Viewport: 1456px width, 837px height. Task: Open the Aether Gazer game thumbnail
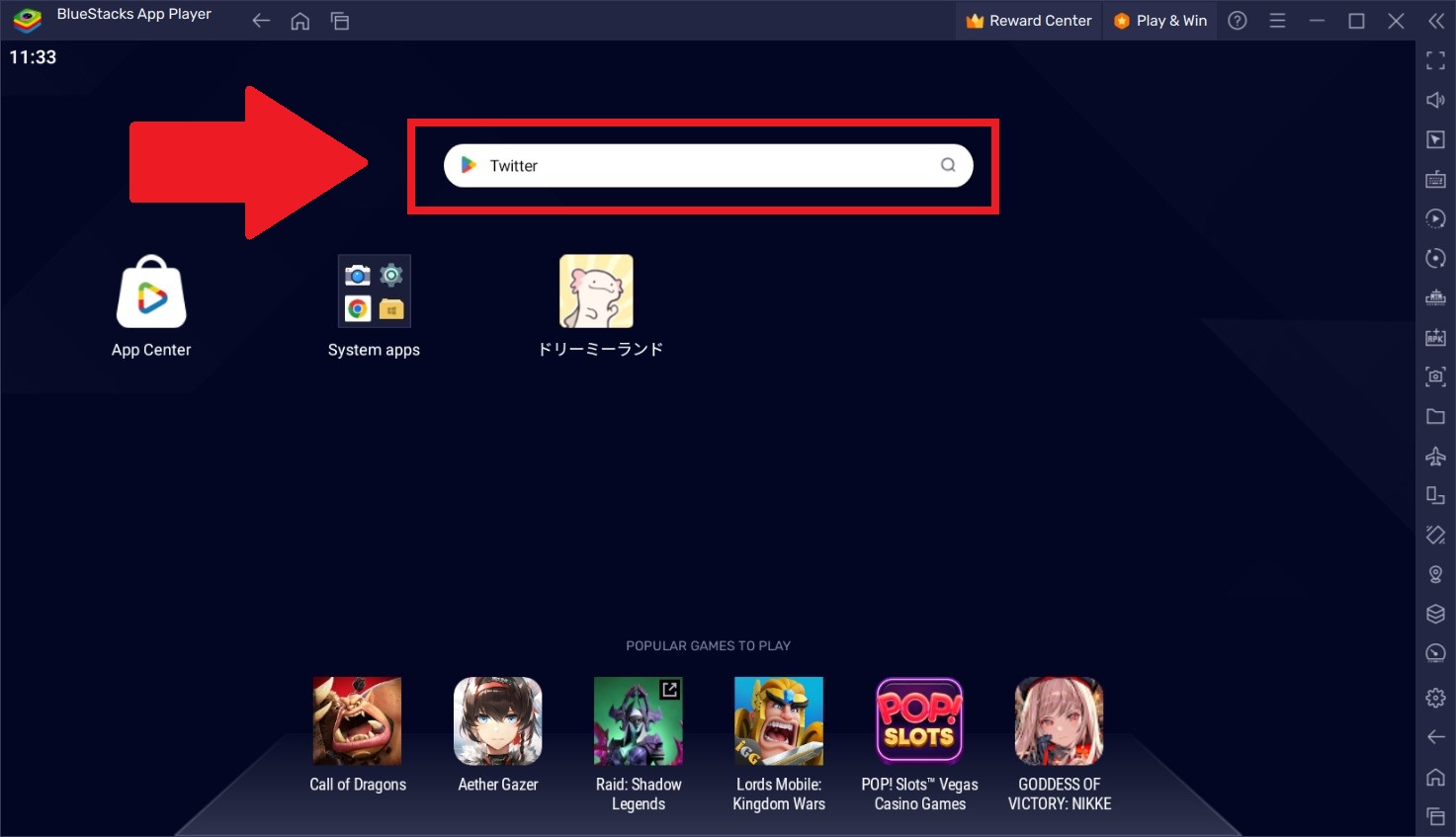[x=498, y=720]
